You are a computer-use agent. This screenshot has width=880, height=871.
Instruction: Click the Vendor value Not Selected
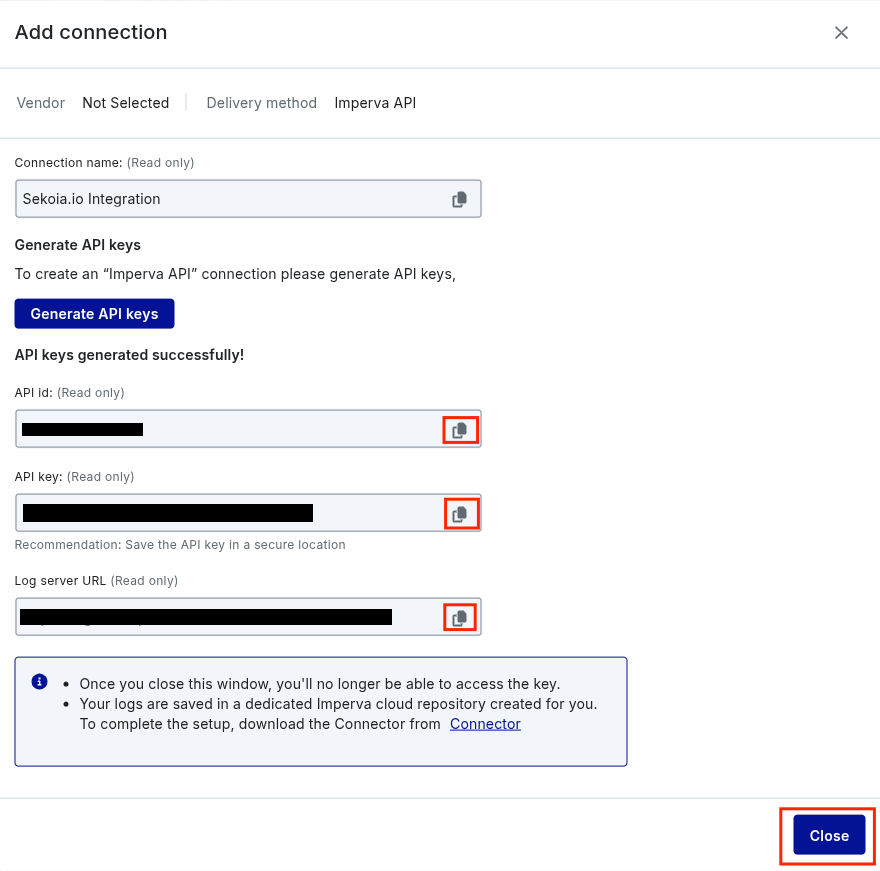point(126,103)
